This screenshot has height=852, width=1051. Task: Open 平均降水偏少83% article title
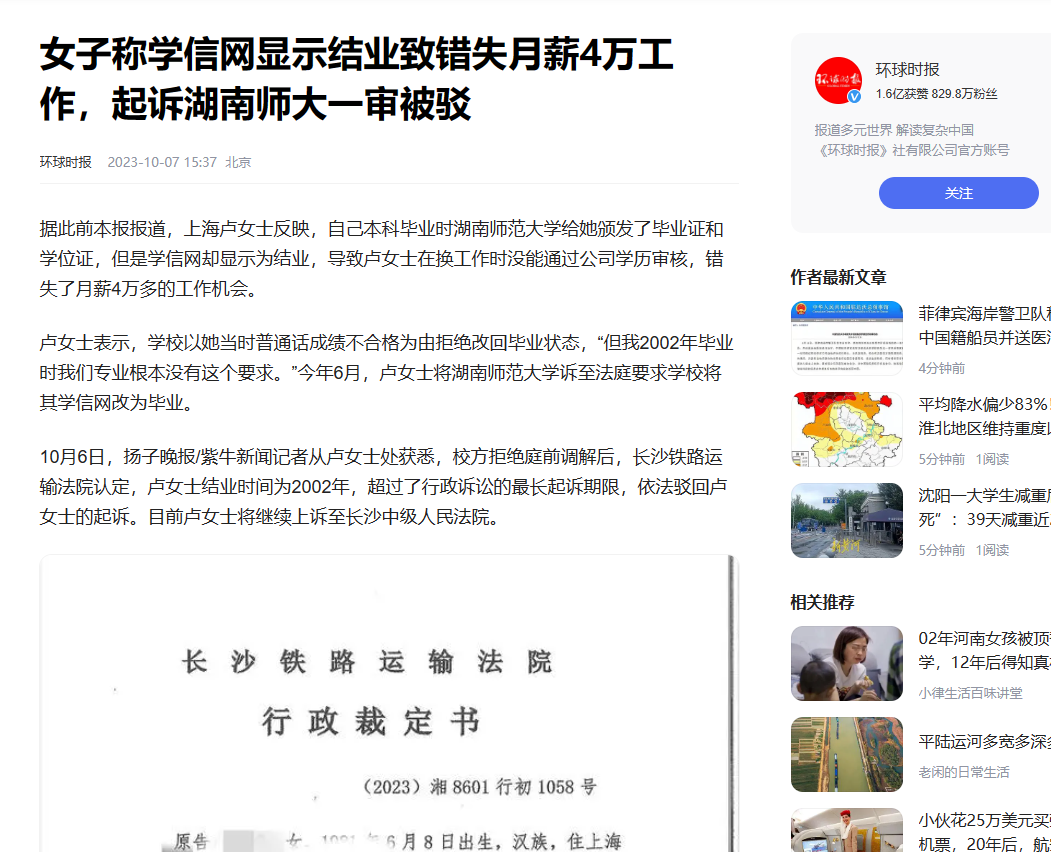[x=985, y=416]
